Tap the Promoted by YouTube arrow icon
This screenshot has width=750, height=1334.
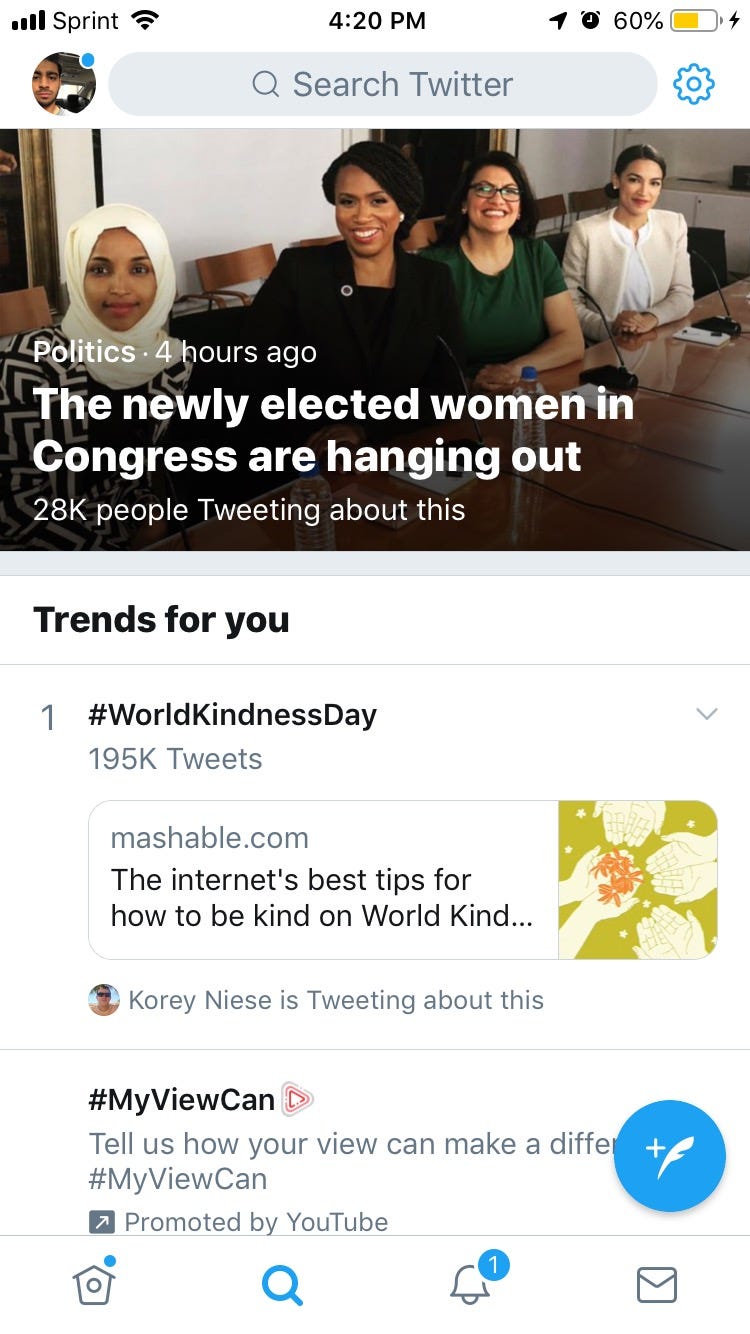pyautogui.click(x=101, y=1222)
